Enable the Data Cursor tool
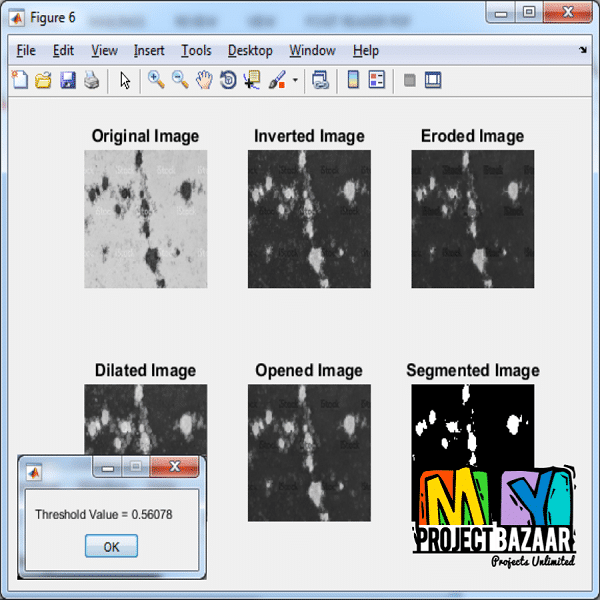 (252, 80)
